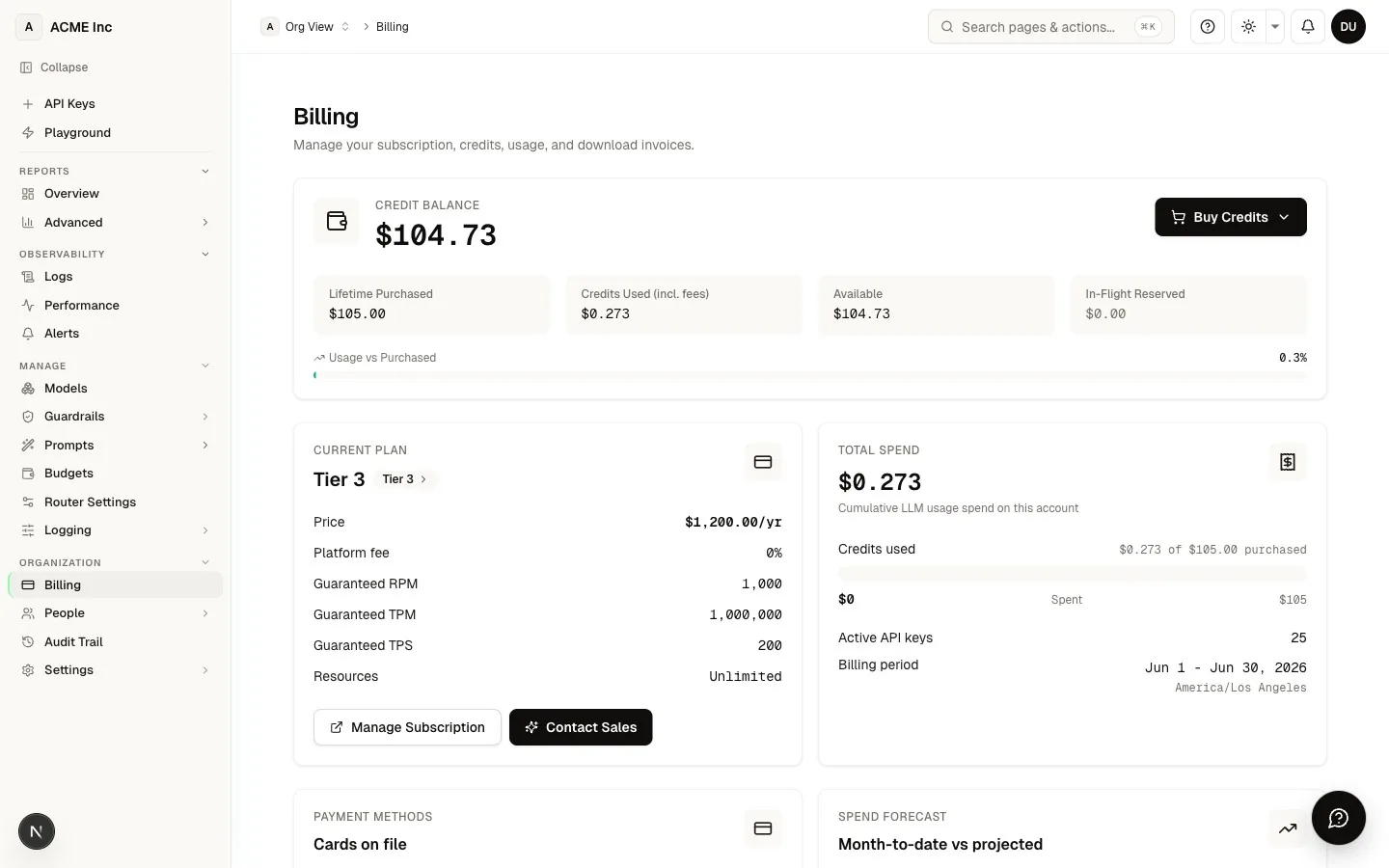1389x868 pixels.
Task: Open the Overview report
Action: [x=116, y=194]
